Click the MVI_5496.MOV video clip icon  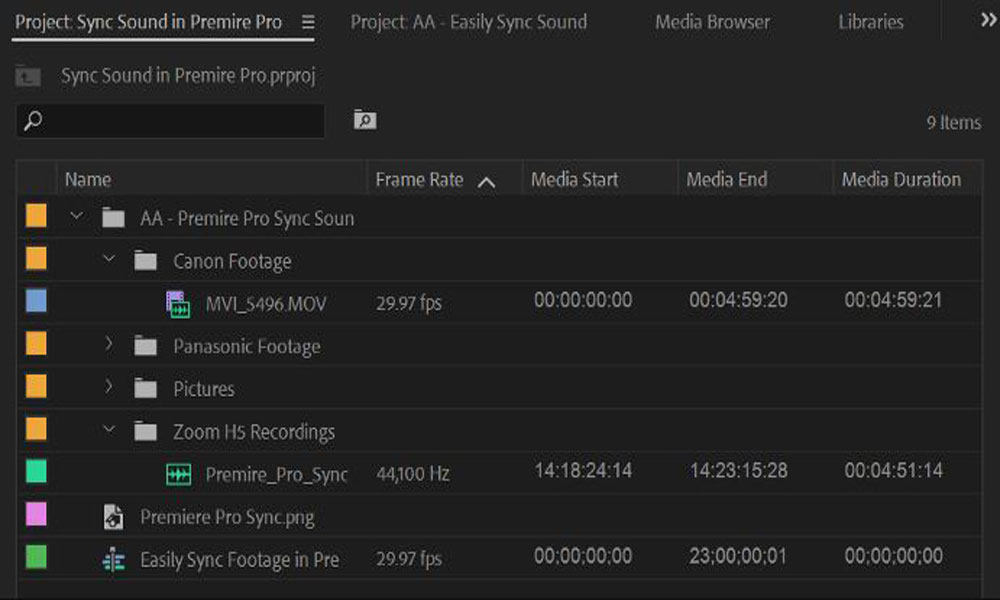point(178,304)
